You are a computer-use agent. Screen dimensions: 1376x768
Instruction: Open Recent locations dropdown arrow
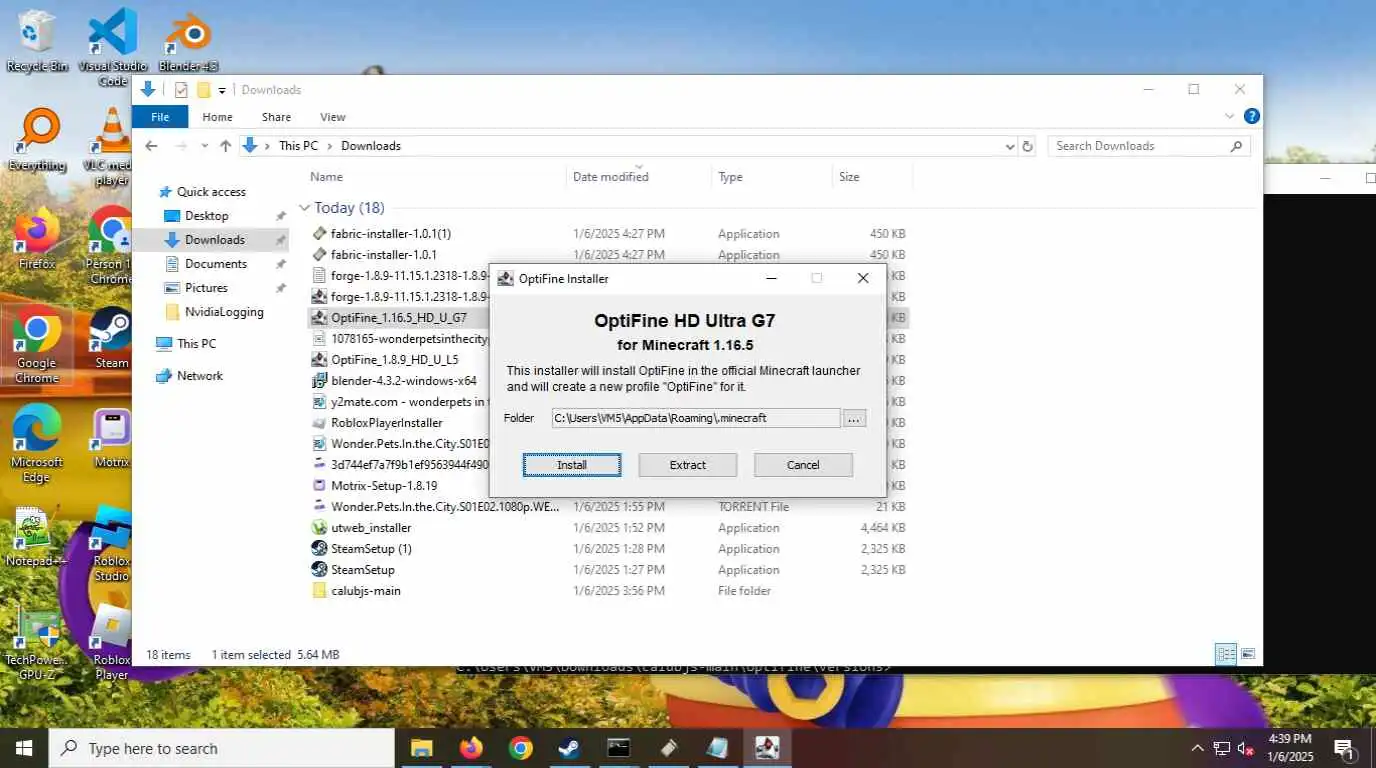click(x=204, y=146)
